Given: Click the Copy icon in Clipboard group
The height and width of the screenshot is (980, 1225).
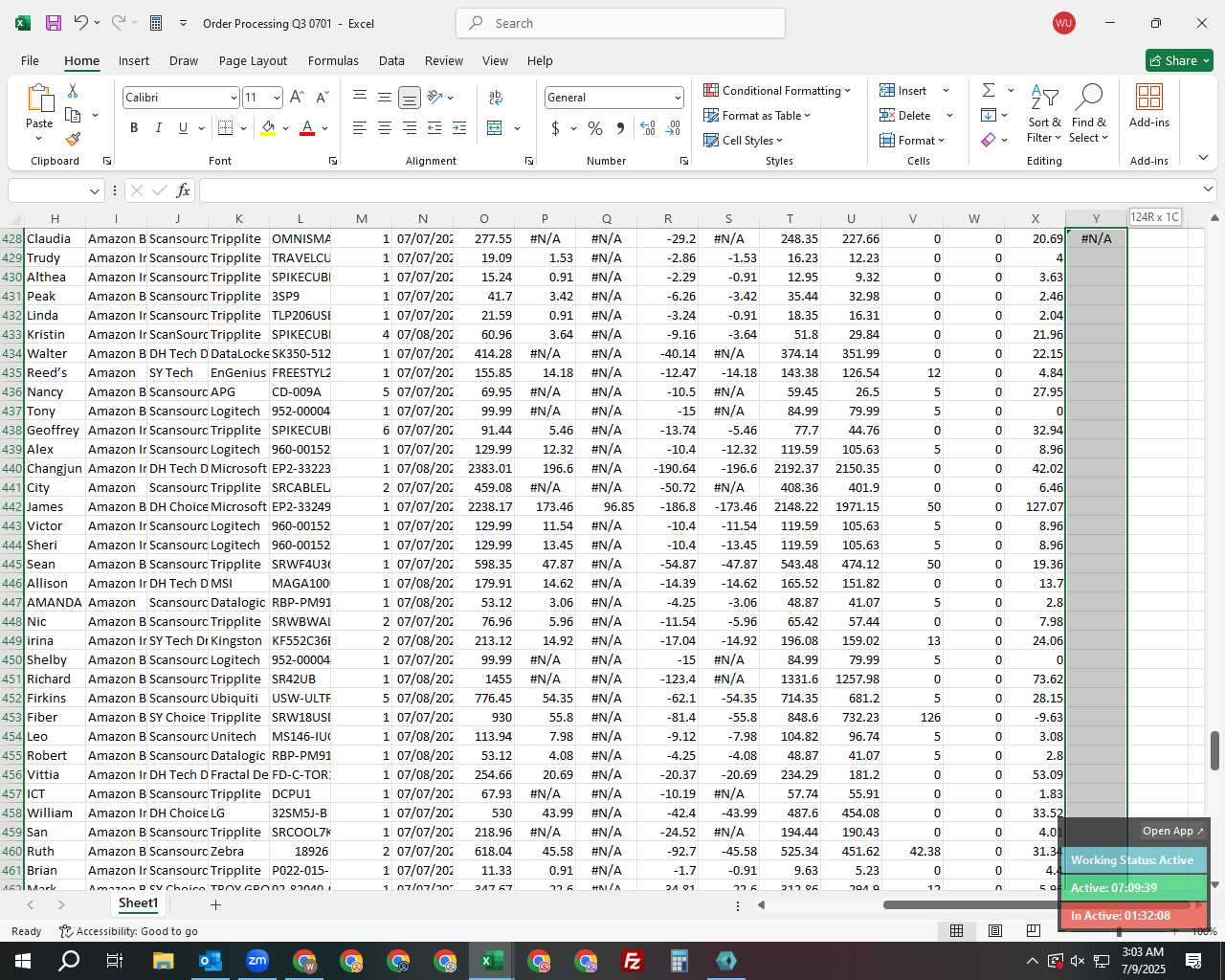Looking at the screenshot, I should pos(73,115).
